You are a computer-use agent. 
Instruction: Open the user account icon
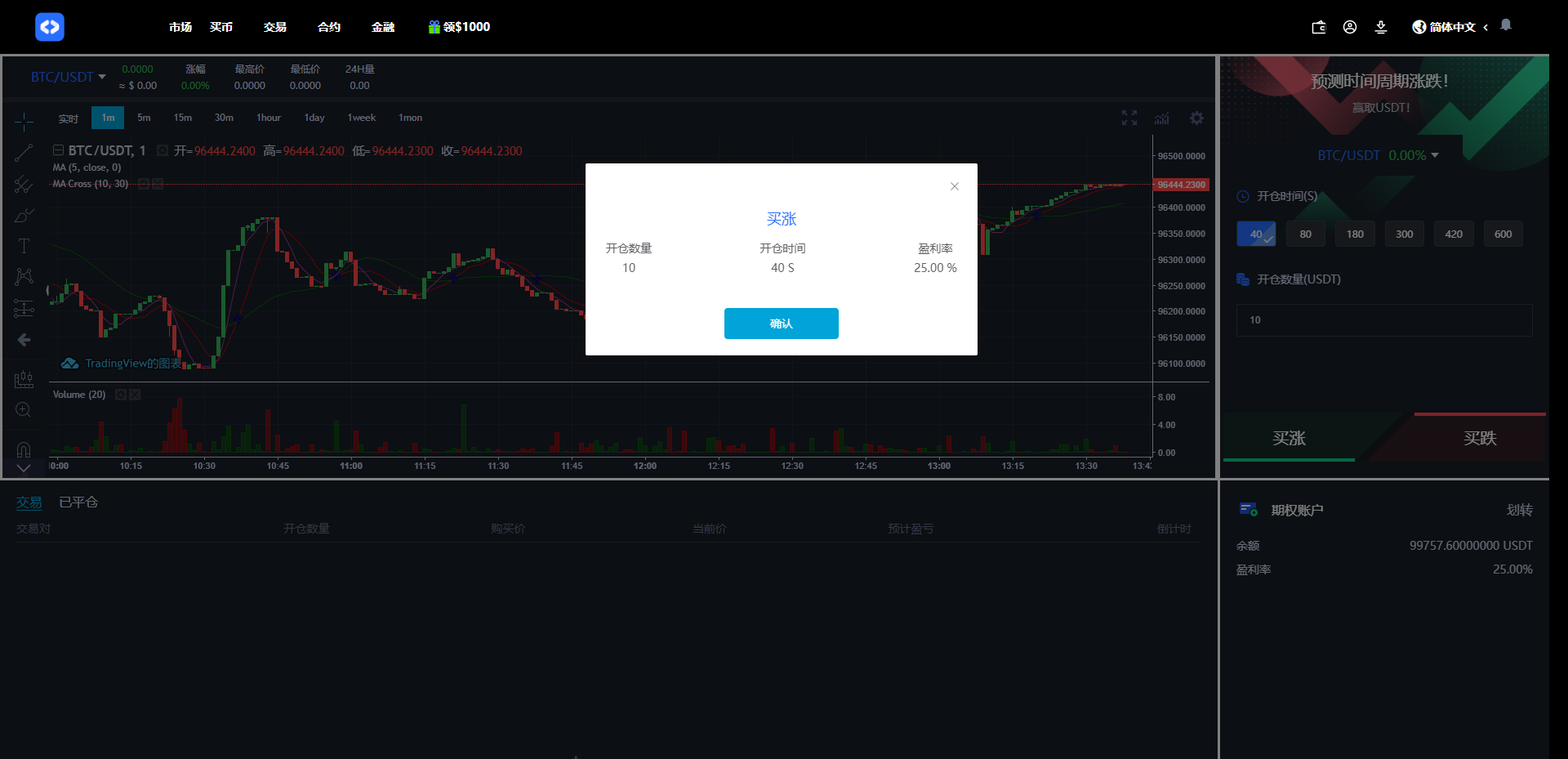pos(1350,27)
